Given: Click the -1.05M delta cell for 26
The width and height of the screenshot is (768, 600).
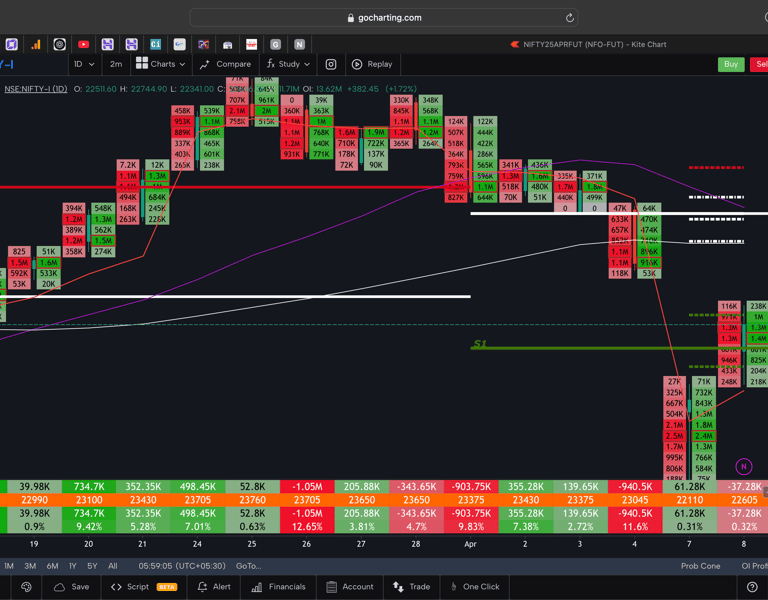Looking at the screenshot, I should 307,486.
